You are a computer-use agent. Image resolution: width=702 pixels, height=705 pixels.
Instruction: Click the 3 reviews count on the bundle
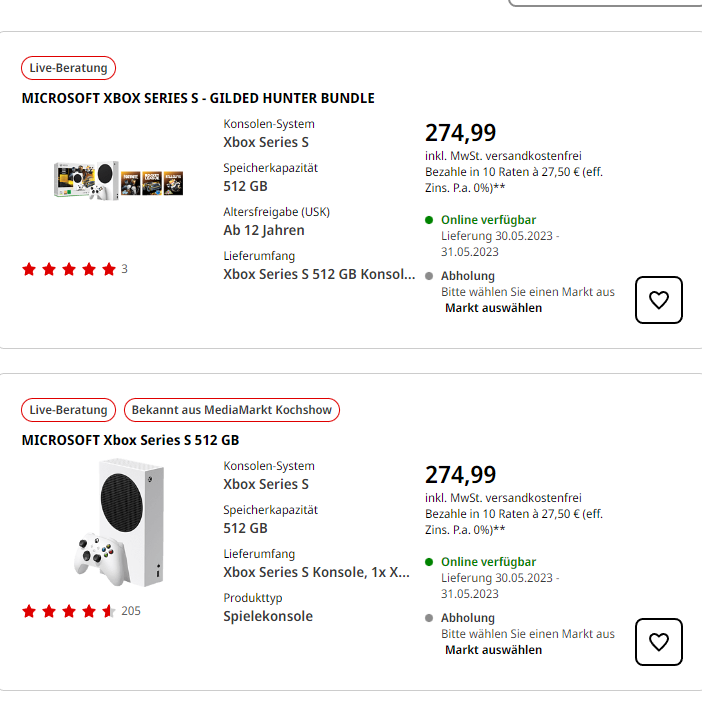click(x=124, y=269)
